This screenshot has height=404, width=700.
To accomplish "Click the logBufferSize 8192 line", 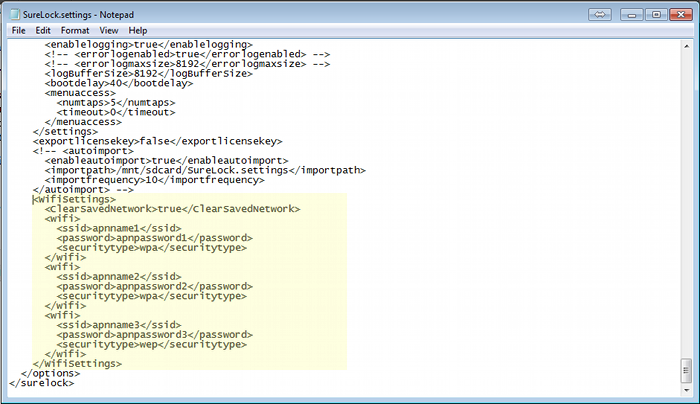I will [x=149, y=74].
